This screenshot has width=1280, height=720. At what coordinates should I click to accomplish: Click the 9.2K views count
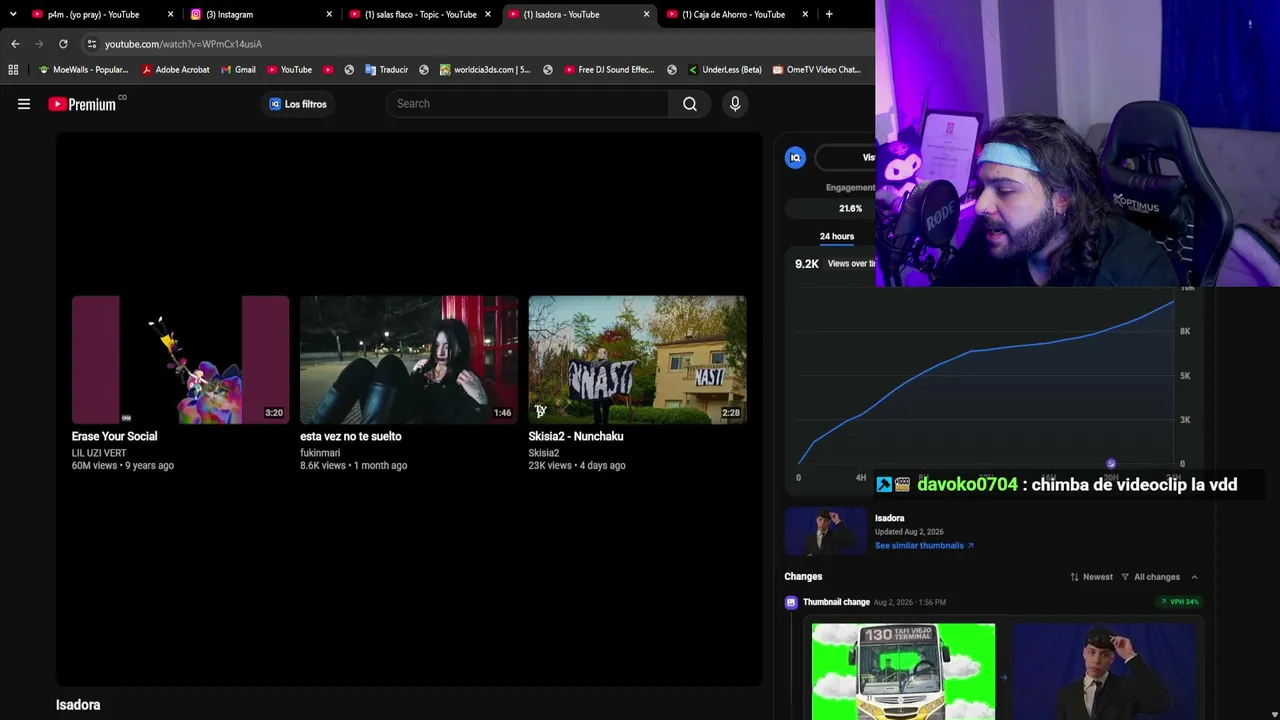click(x=807, y=264)
